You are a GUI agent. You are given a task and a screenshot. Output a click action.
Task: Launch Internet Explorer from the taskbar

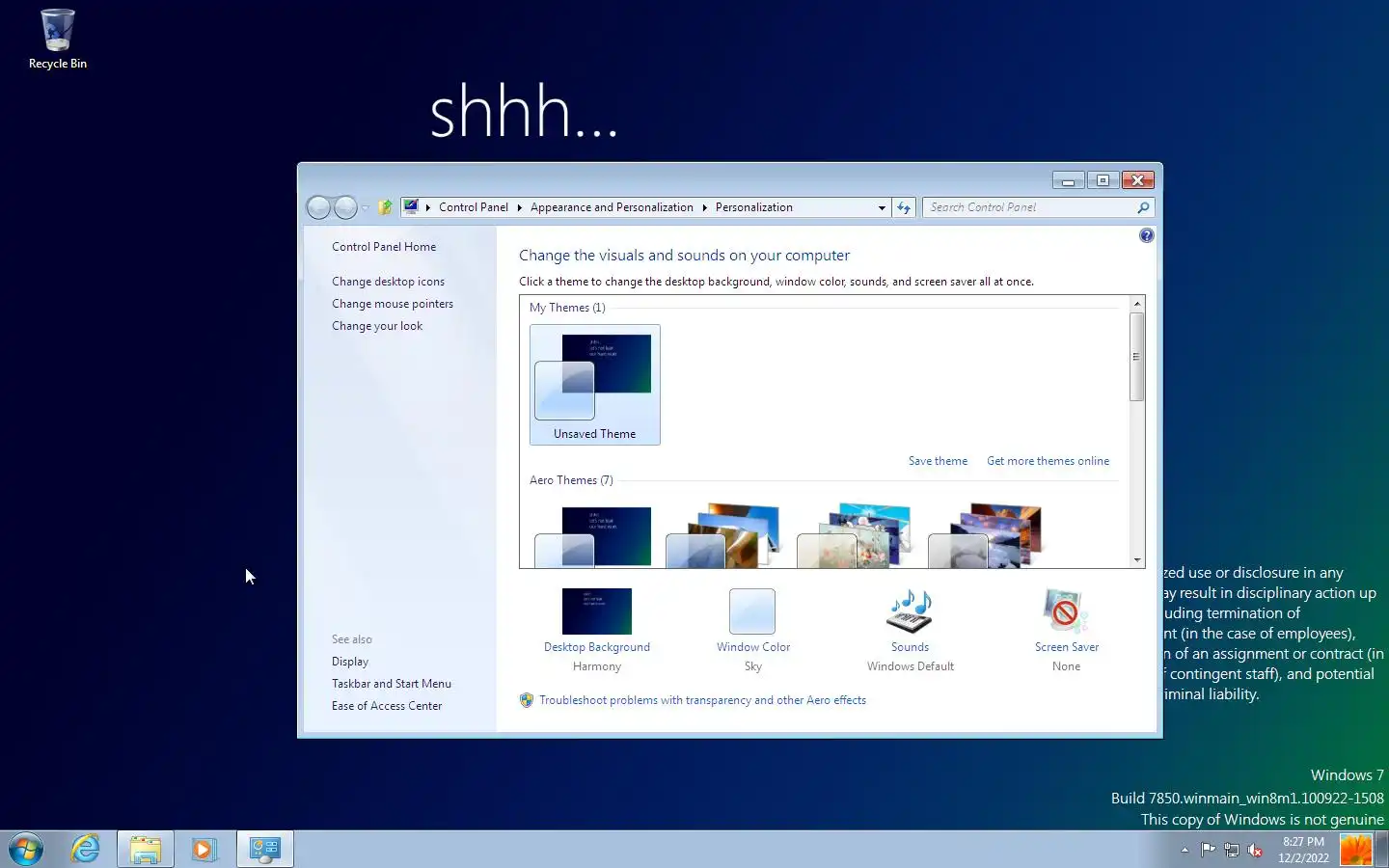(x=86, y=849)
